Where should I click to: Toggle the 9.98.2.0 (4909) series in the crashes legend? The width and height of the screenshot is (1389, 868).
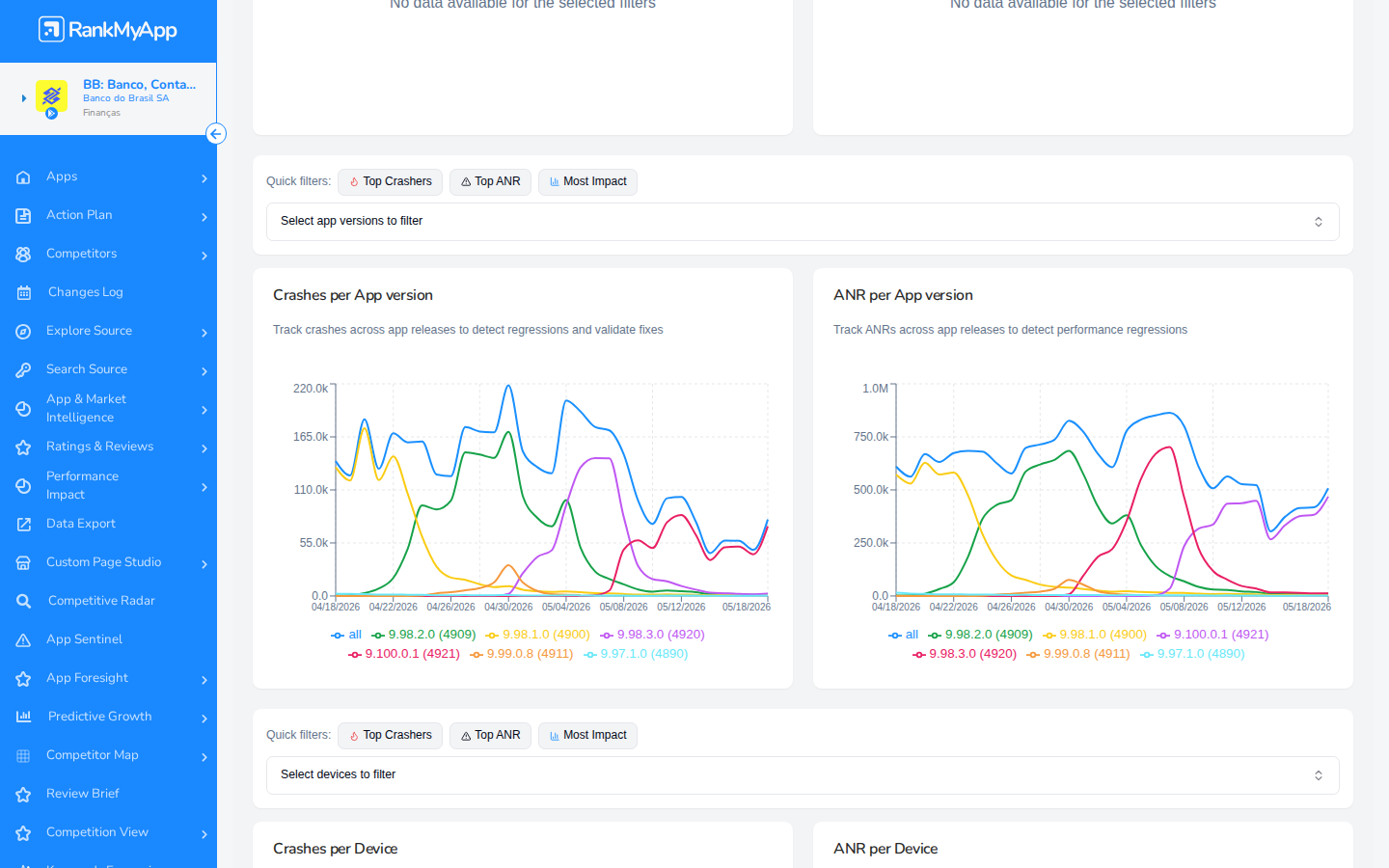[423, 635]
